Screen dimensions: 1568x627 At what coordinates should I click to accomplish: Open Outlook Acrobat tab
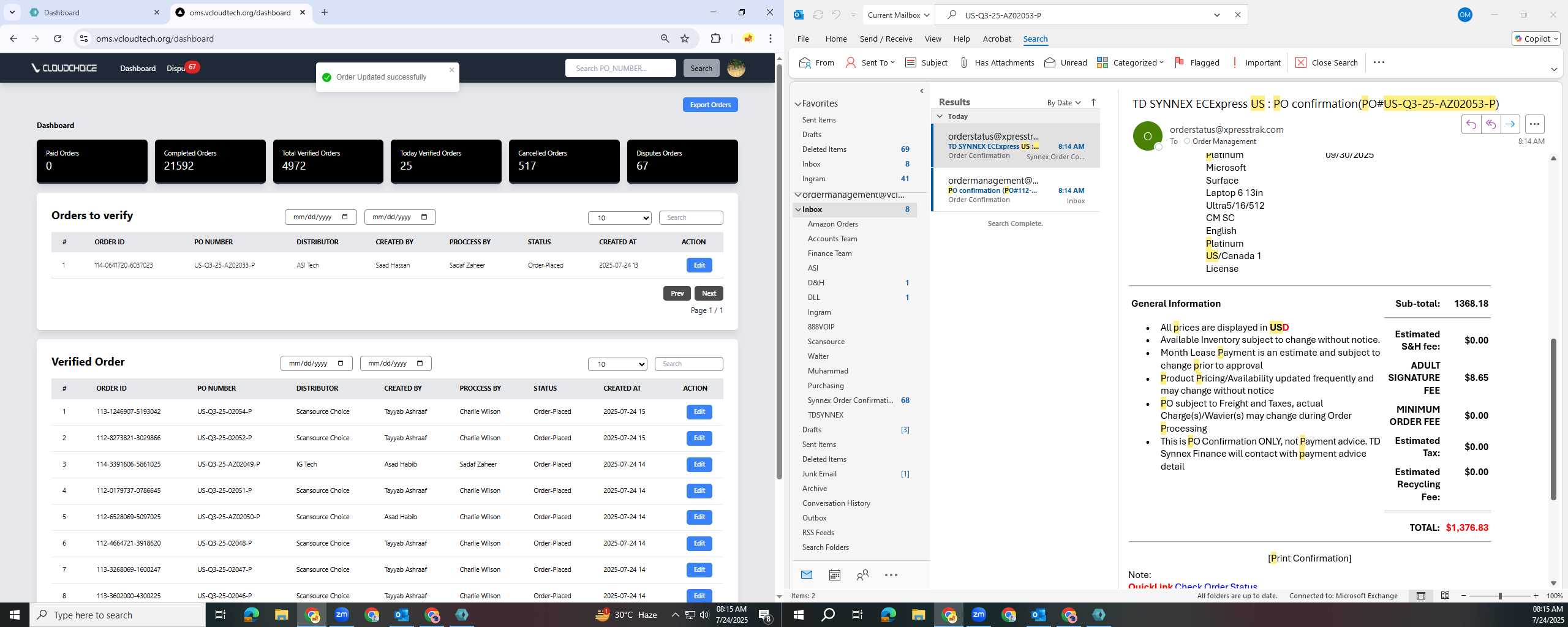point(997,39)
